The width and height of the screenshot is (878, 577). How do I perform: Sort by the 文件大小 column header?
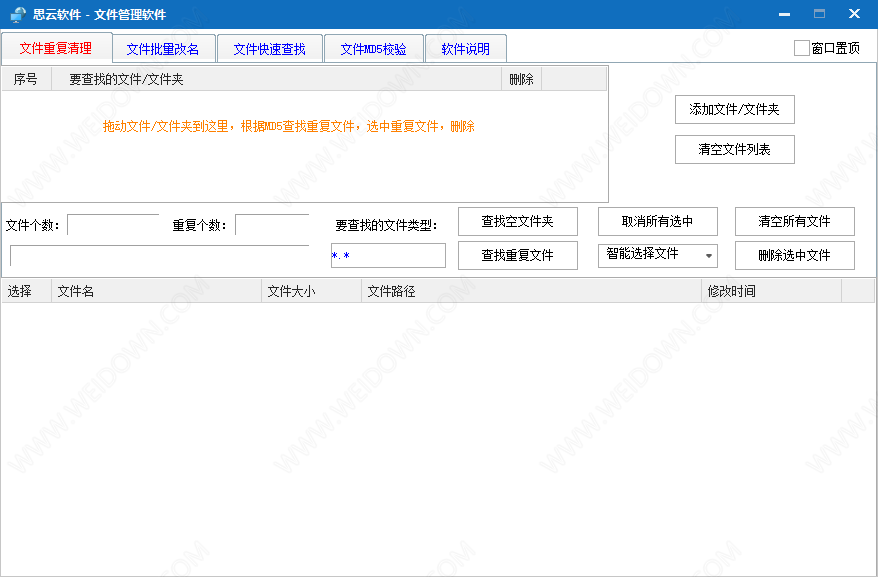click(x=312, y=291)
